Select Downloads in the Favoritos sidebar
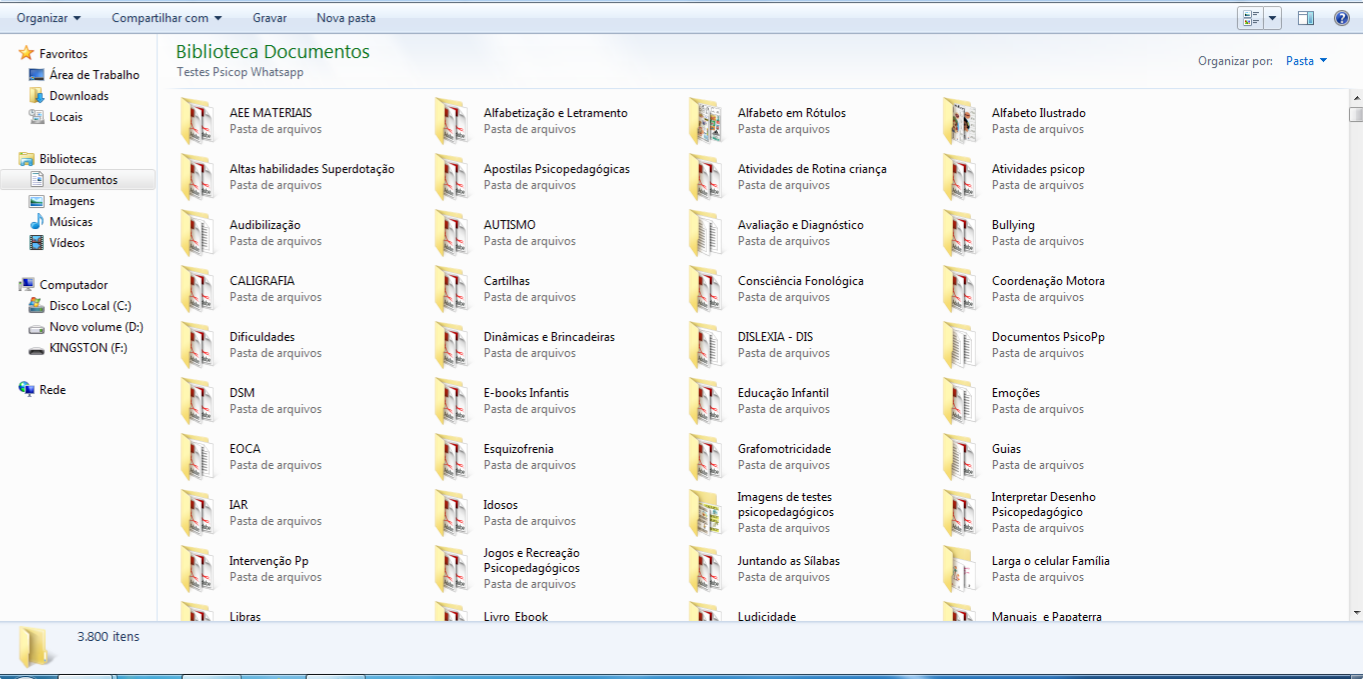Viewport: 1363px width, 679px height. [x=79, y=96]
